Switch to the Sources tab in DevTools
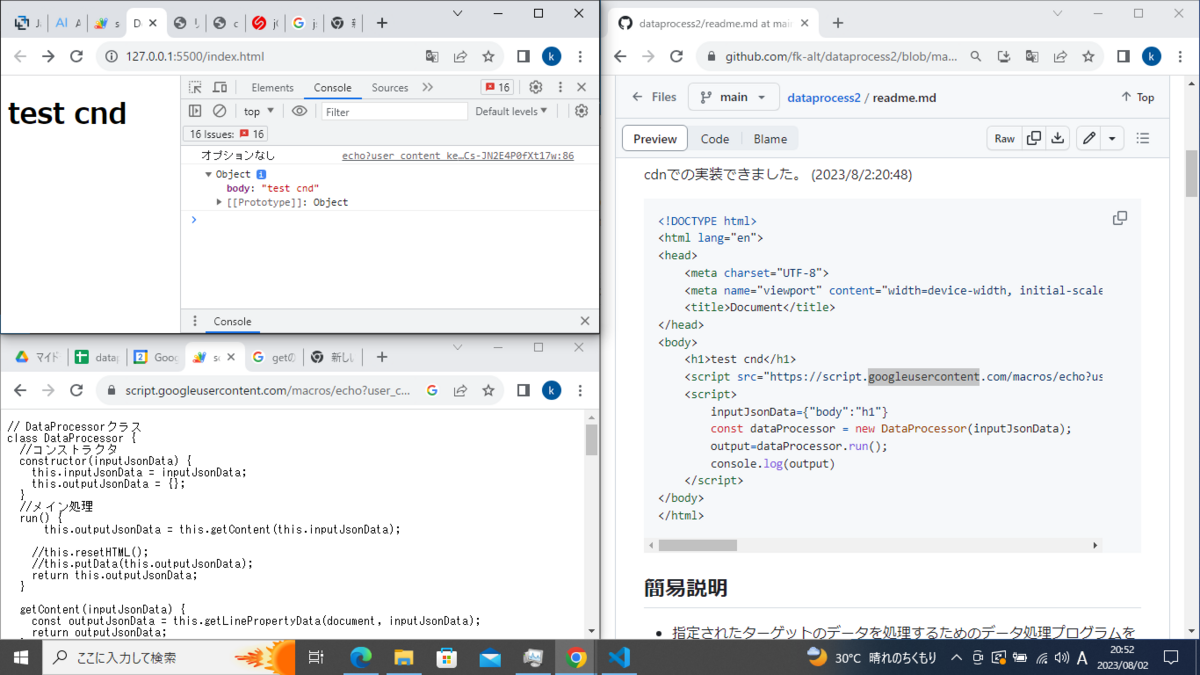Screen dimensions: 1200x675 coord(389,87)
